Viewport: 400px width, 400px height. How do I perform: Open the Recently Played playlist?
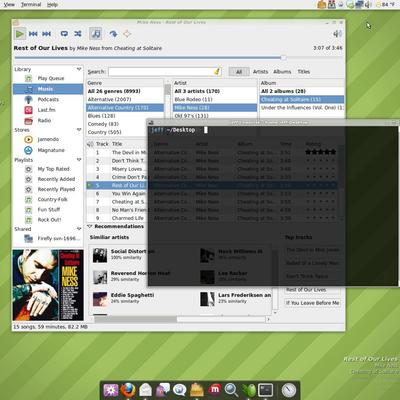(48, 189)
